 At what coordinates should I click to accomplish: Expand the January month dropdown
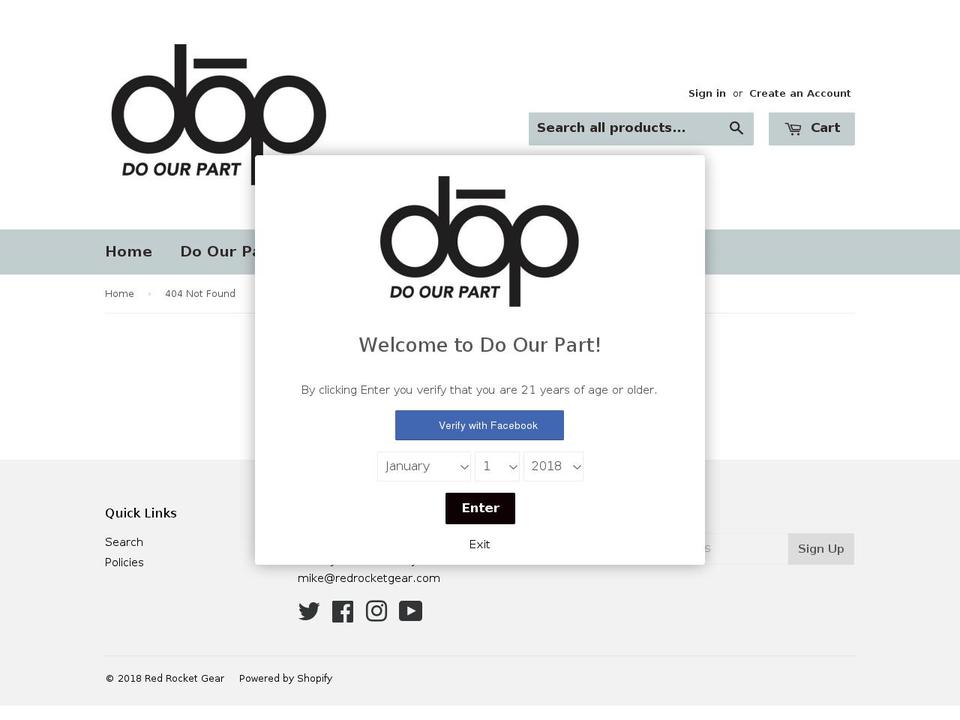pos(424,467)
